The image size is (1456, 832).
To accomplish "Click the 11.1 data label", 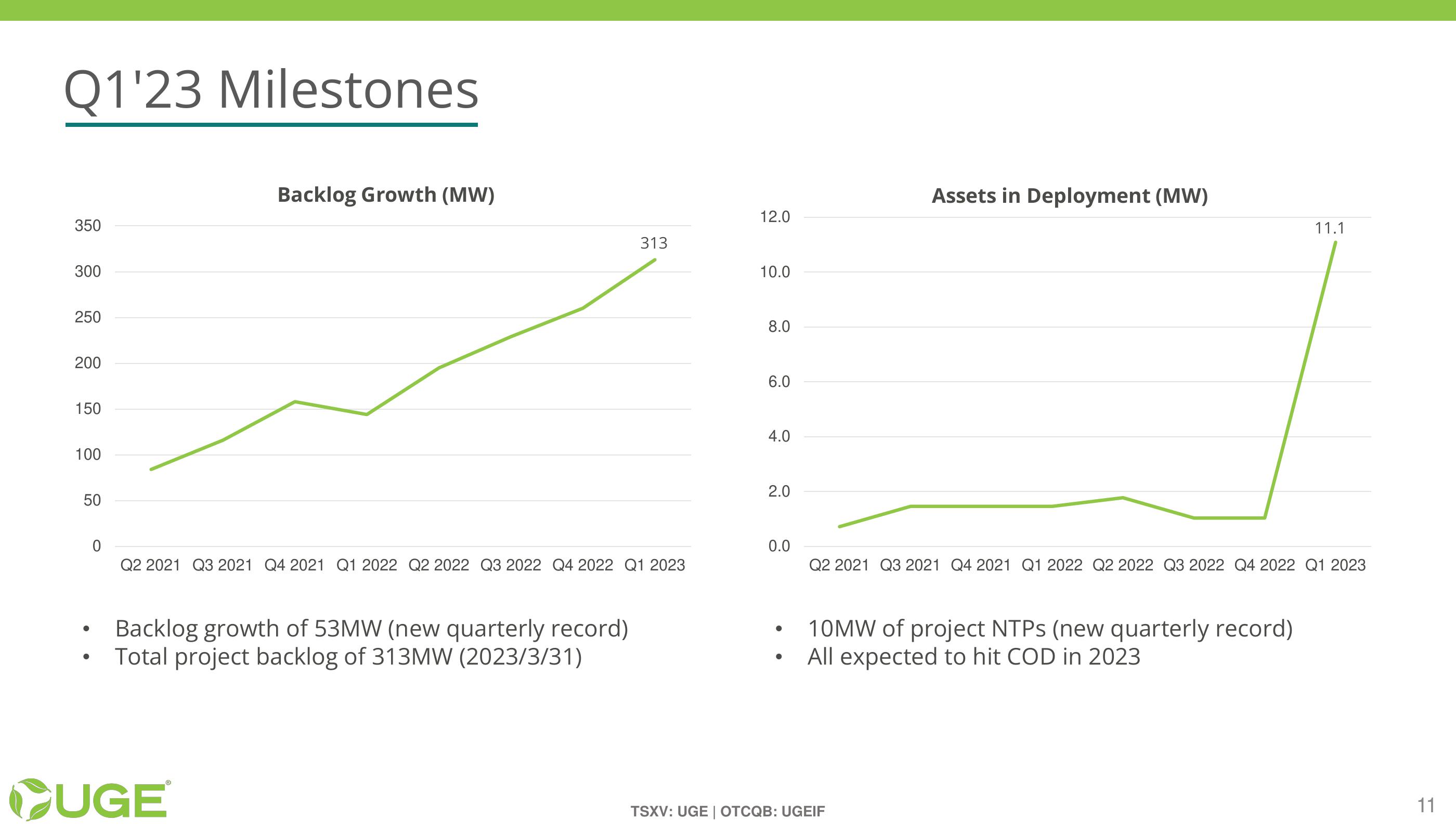I will pos(1330,229).
